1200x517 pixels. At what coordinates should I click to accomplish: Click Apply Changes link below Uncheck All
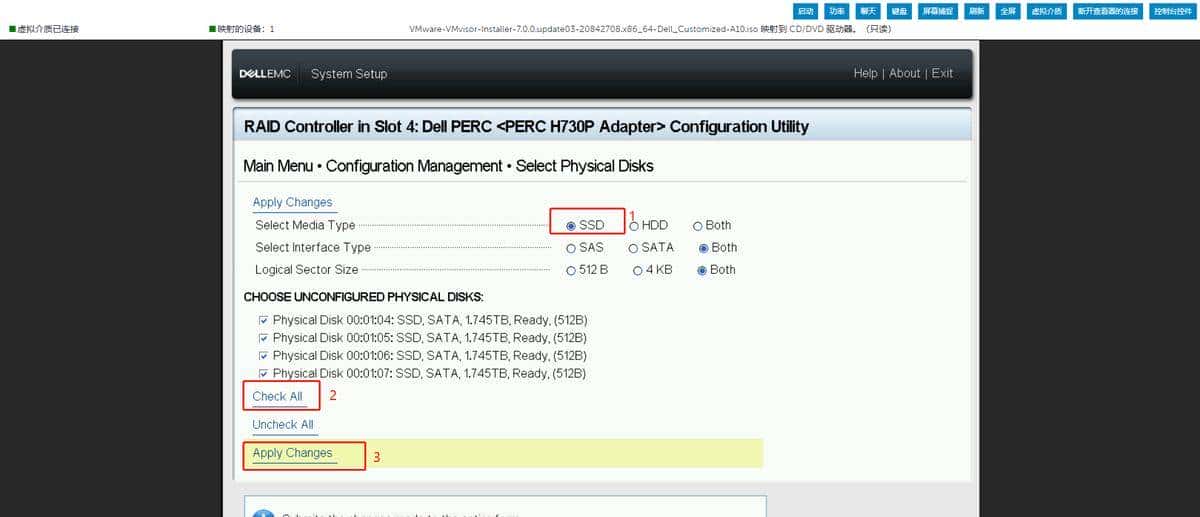292,453
